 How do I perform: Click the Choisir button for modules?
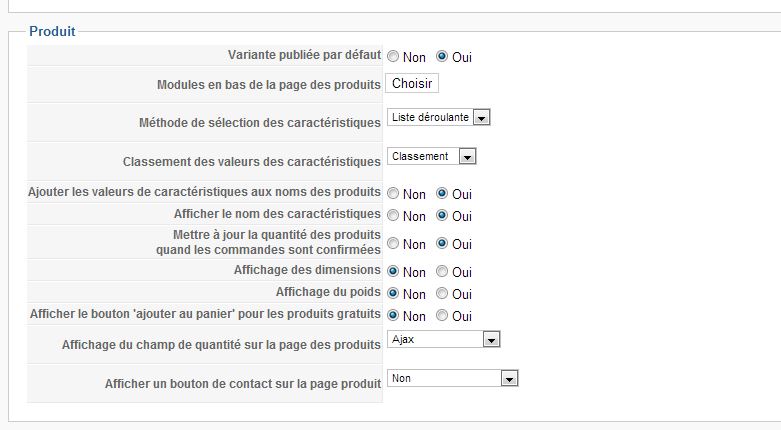412,83
